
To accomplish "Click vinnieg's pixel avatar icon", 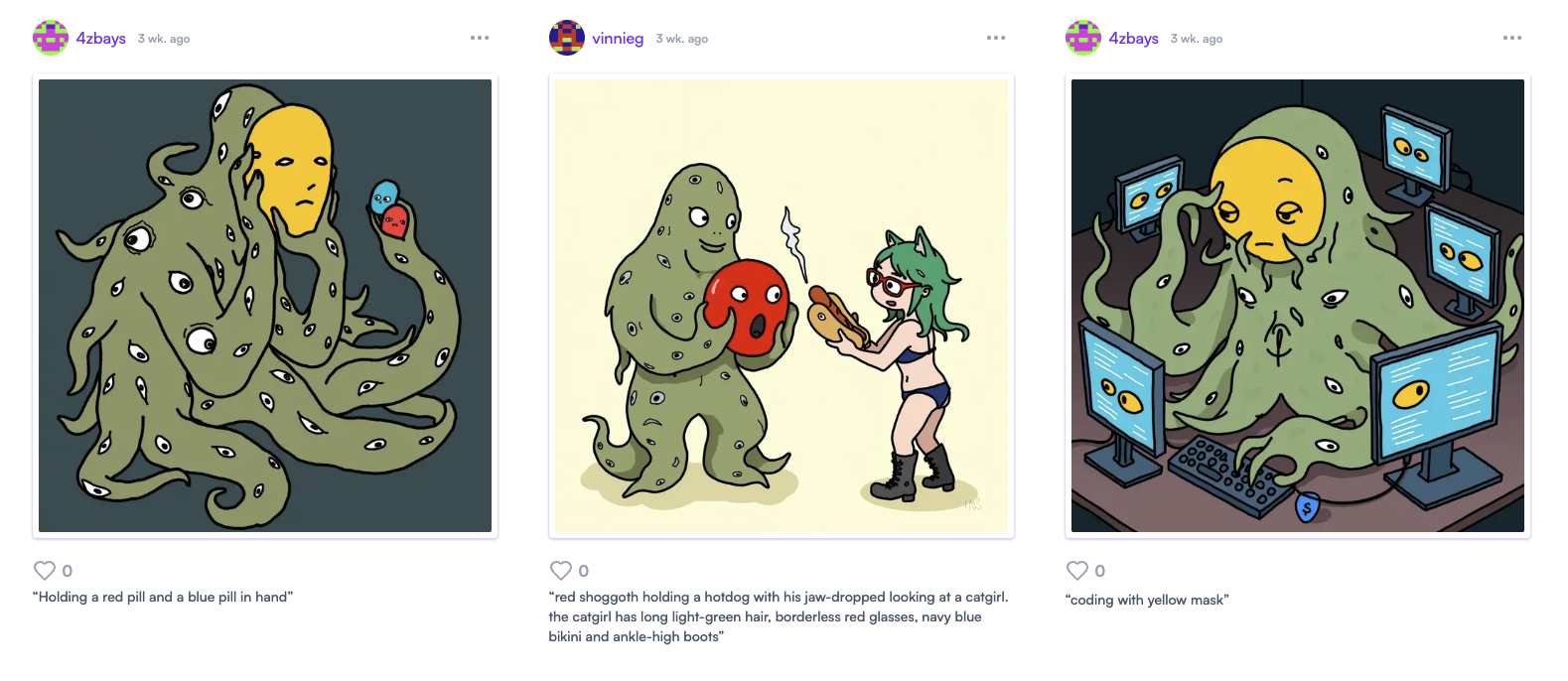I will click(567, 38).
